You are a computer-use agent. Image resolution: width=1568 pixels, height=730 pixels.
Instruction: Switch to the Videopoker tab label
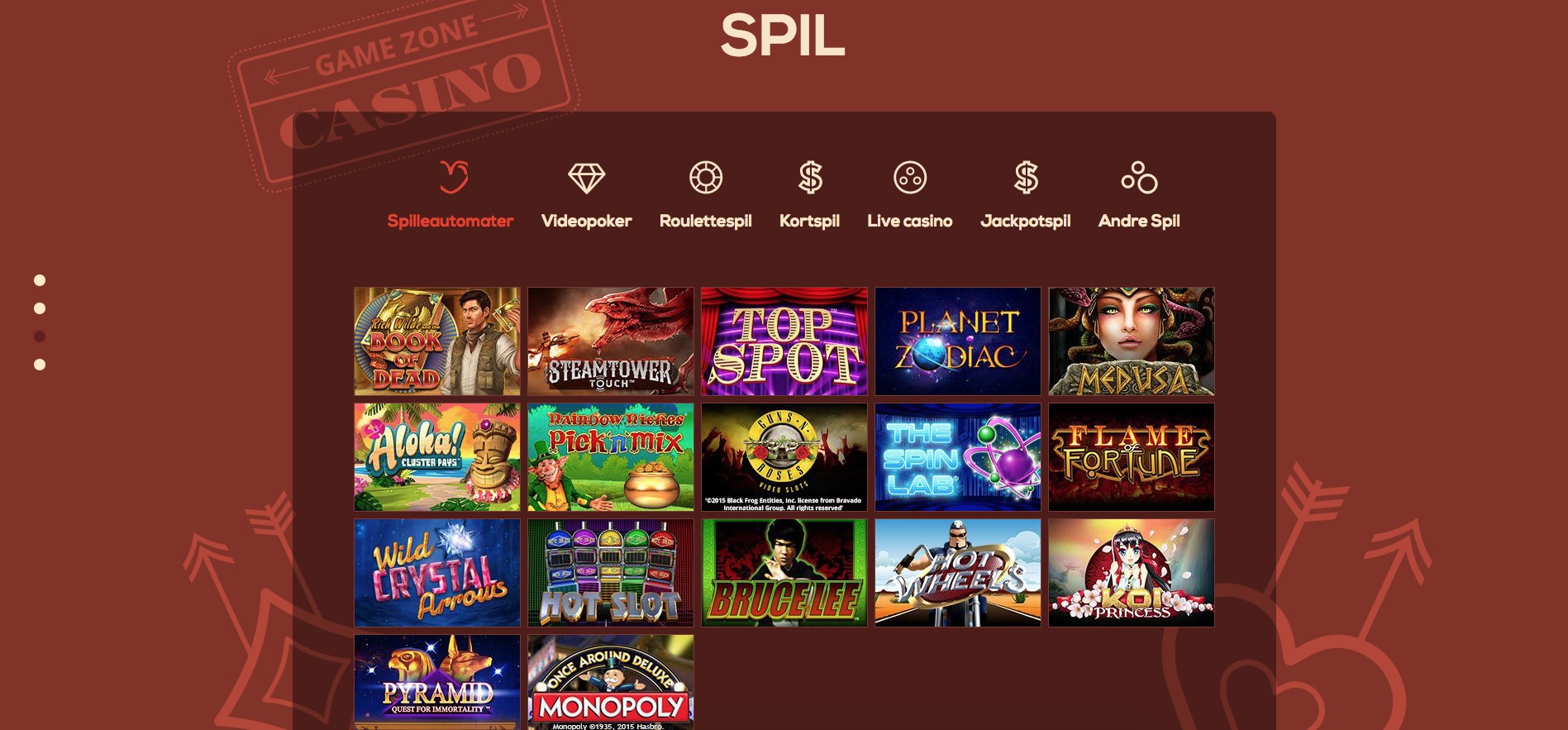coord(587,221)
